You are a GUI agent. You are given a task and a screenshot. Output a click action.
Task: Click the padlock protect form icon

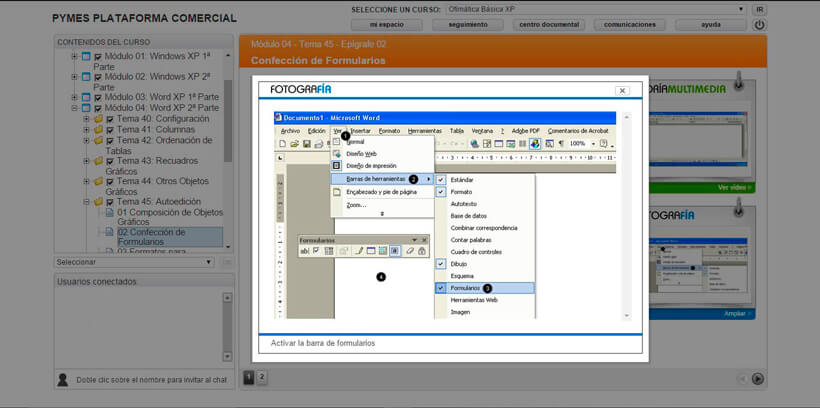tap(422, 251)
